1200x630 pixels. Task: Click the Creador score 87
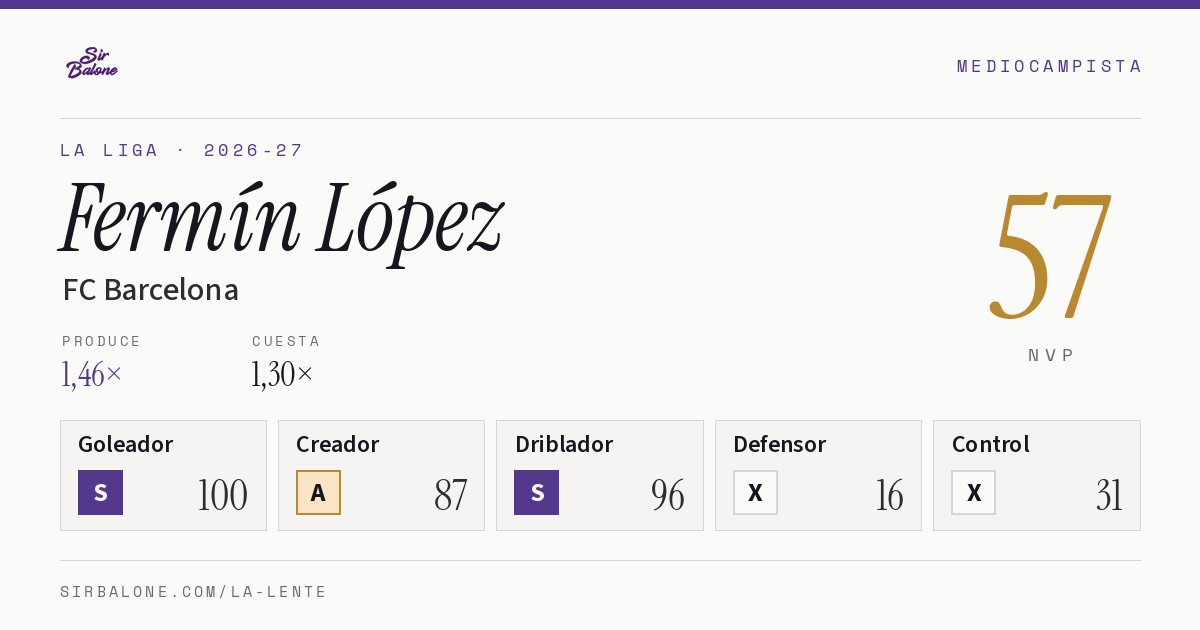pos(450,495)
